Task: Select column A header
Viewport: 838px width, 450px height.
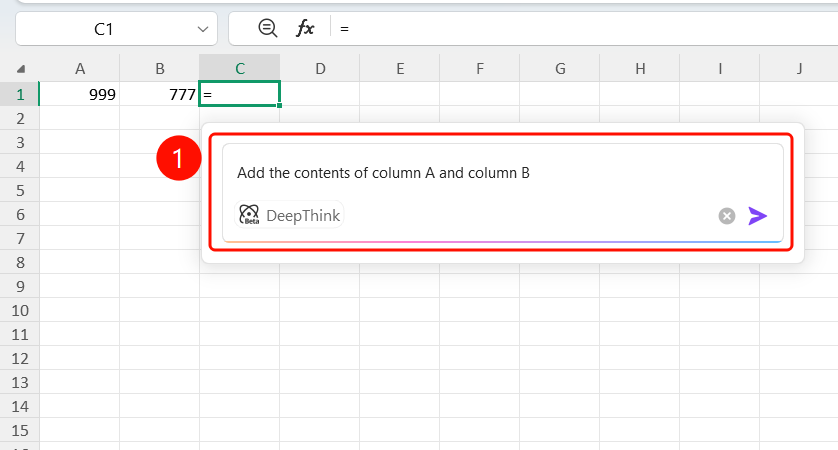Action: tap(80, 68)
